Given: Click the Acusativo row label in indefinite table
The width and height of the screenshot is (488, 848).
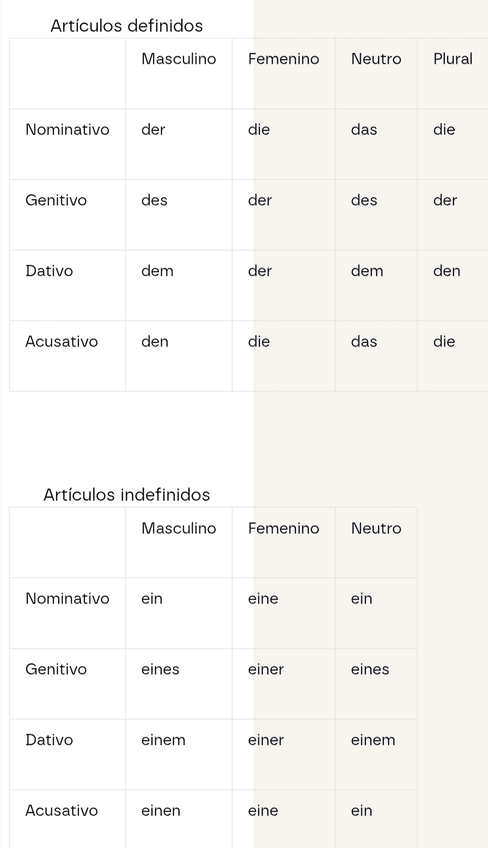Looking at the screenshot, I should (61, 810).
